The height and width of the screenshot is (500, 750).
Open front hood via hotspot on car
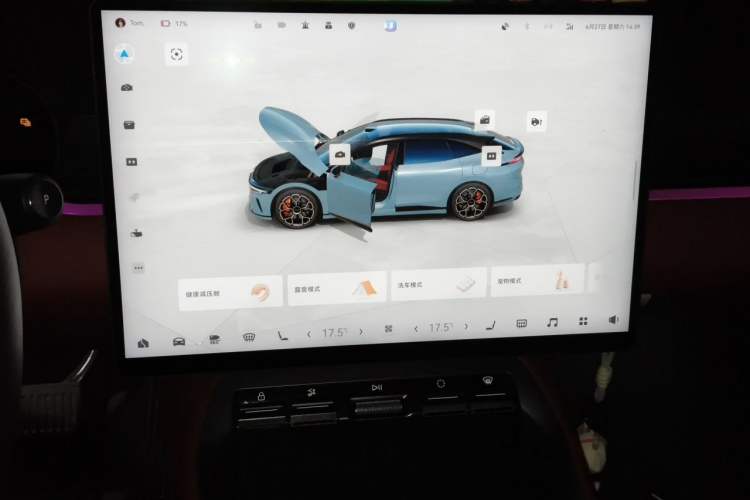(x=340, y=154)
